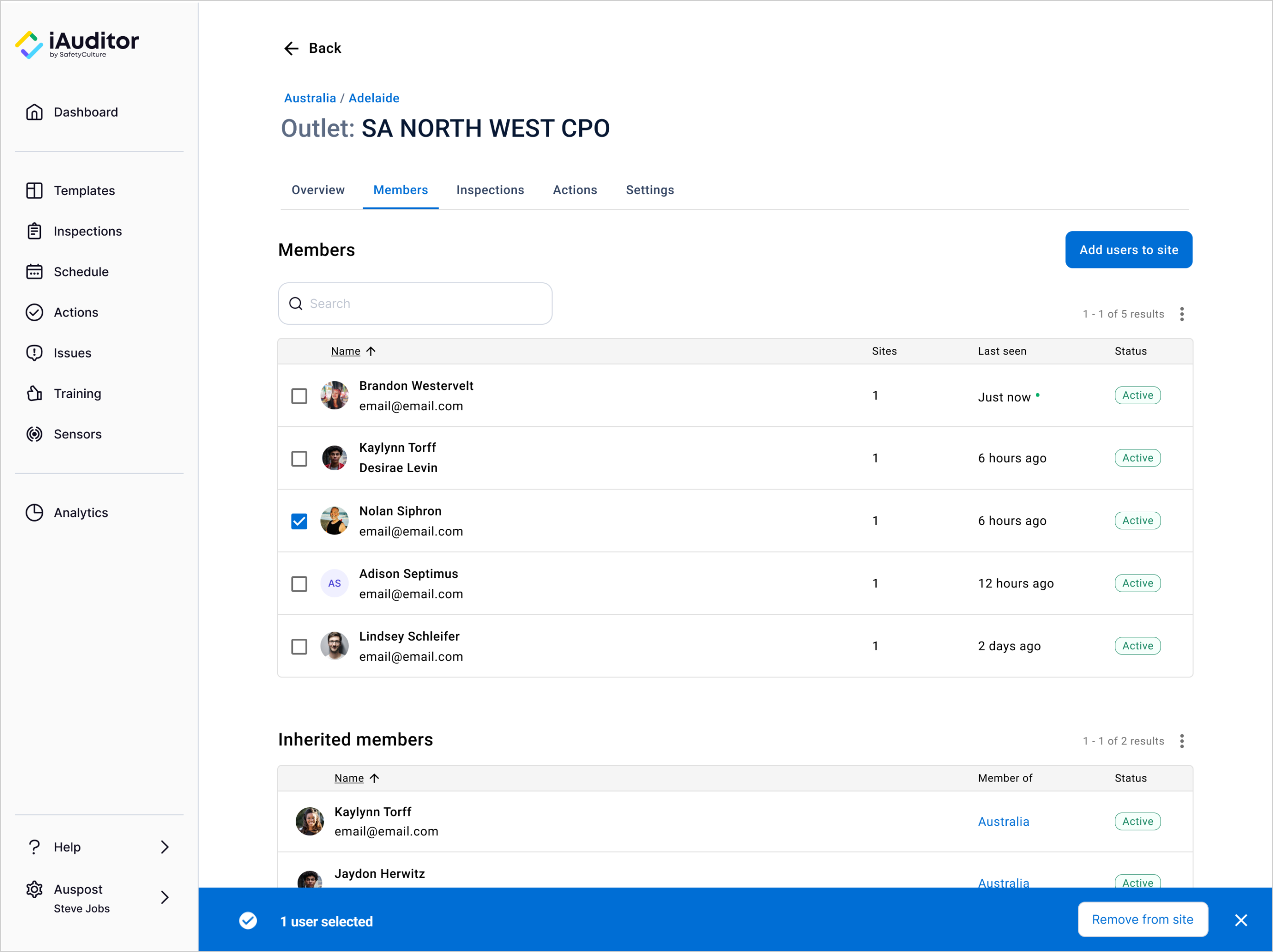Tick the checkbox for Lindsey Schleifer

(299, 646)
